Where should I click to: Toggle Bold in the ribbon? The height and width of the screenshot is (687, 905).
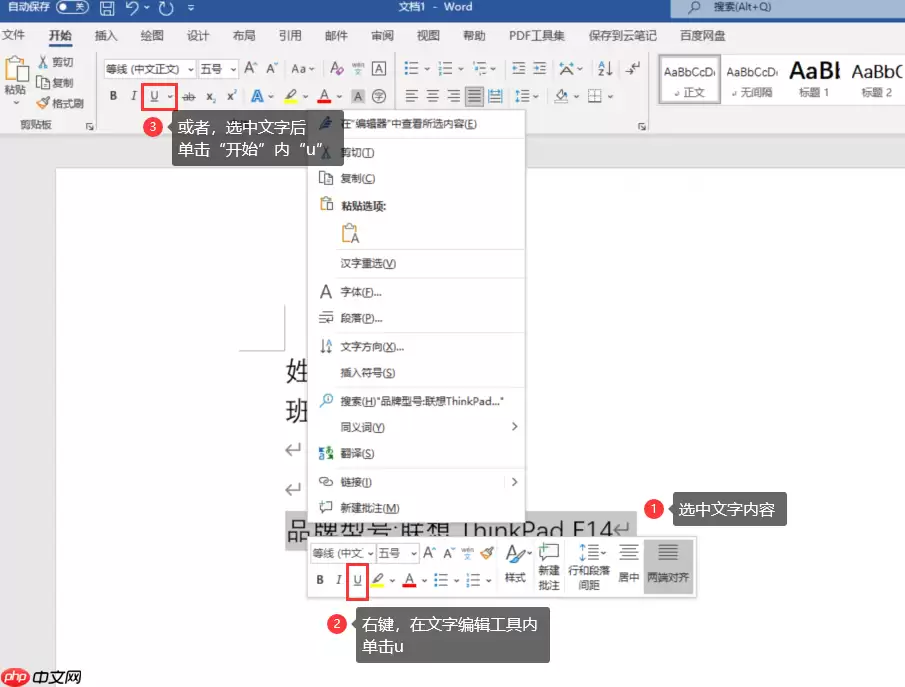pos(113,96)
